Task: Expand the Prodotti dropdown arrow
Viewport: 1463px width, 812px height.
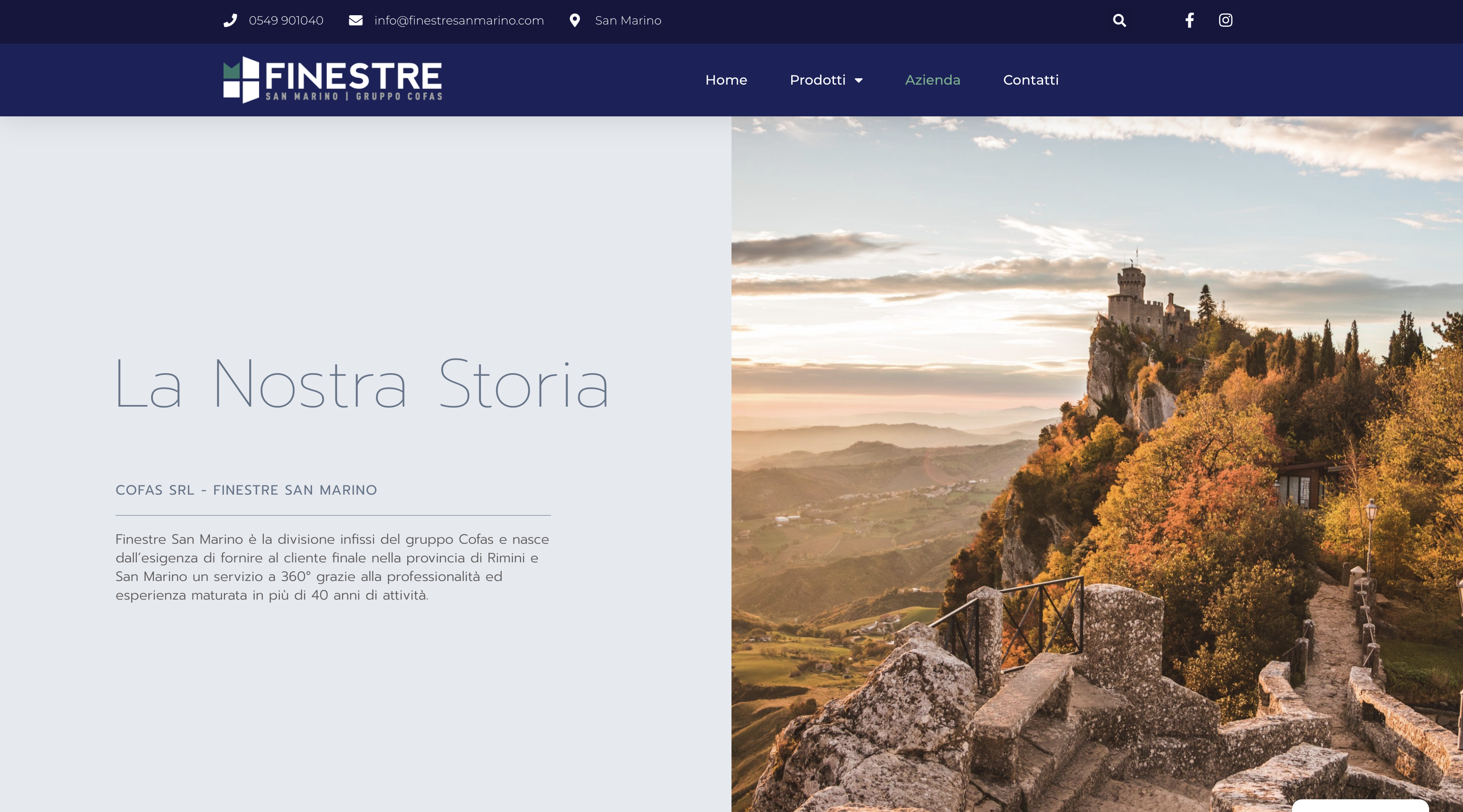Action: coord(859,81)
